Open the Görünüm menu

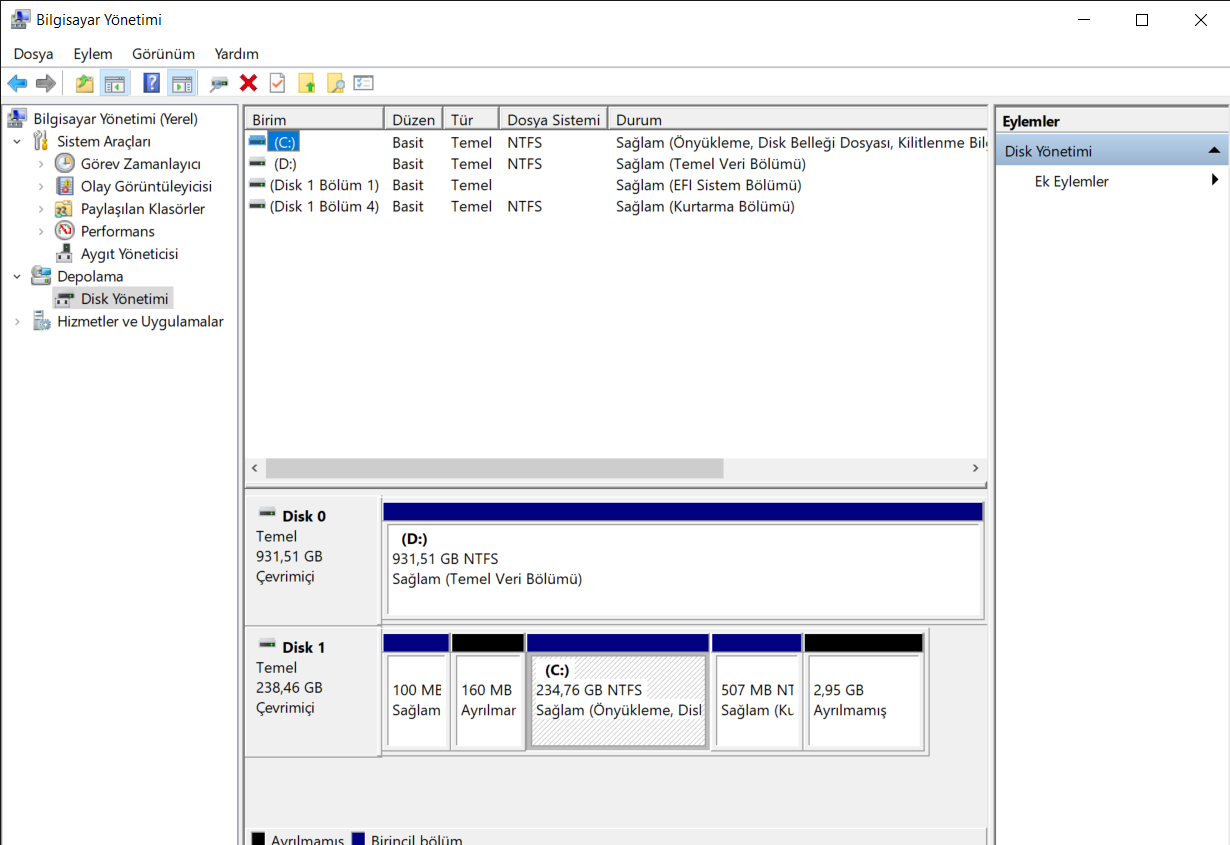163,54
